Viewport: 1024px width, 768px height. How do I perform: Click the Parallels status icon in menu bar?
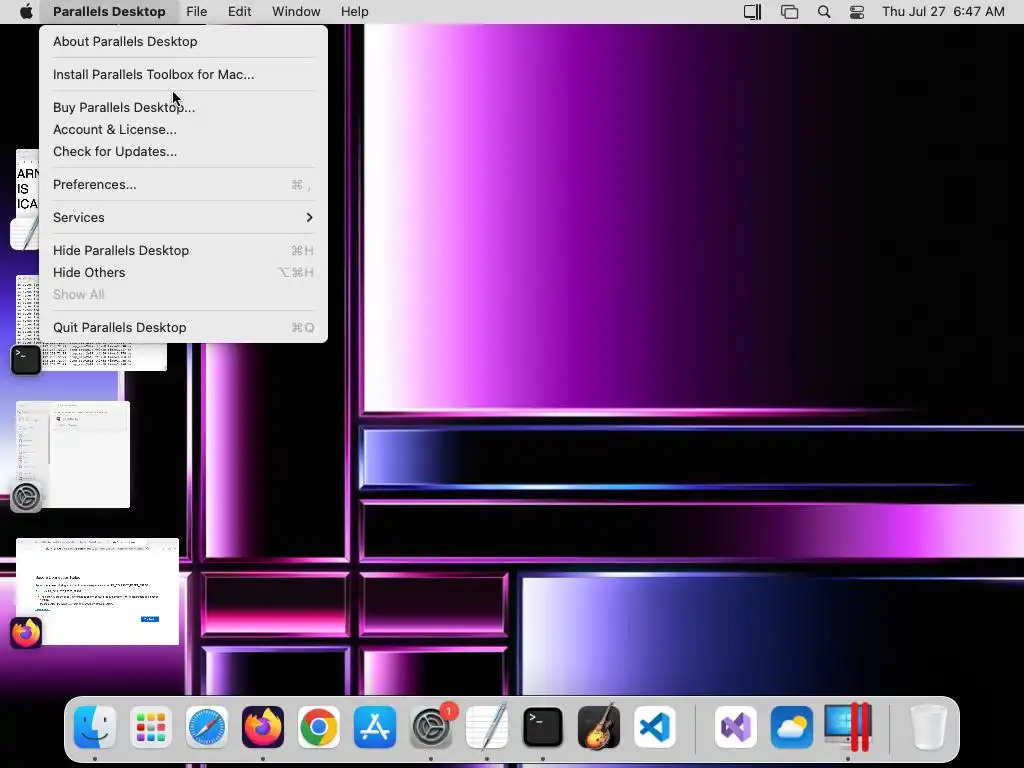(x=753, y=12)
